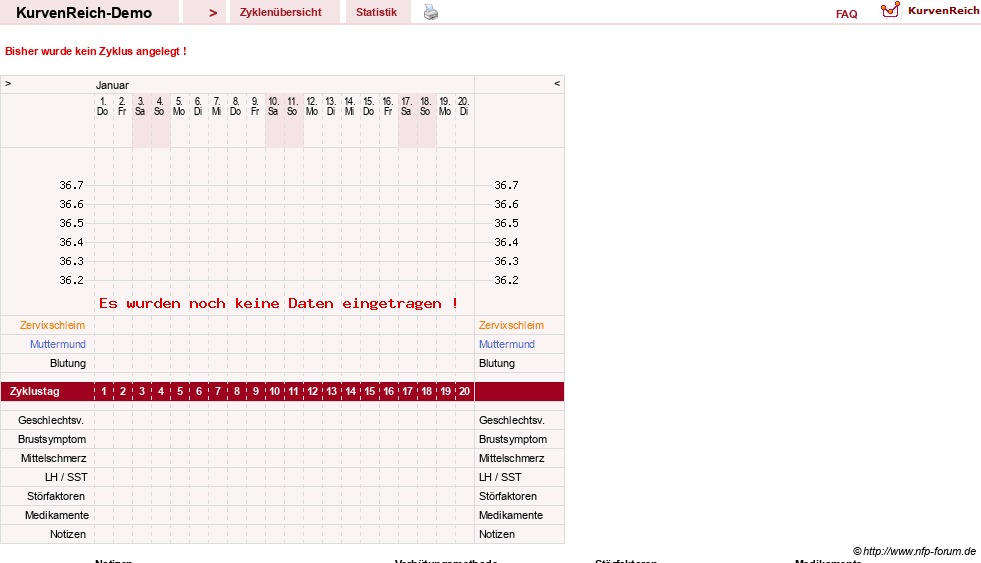
Task: Click date column '18. So'
Action: 425,106
